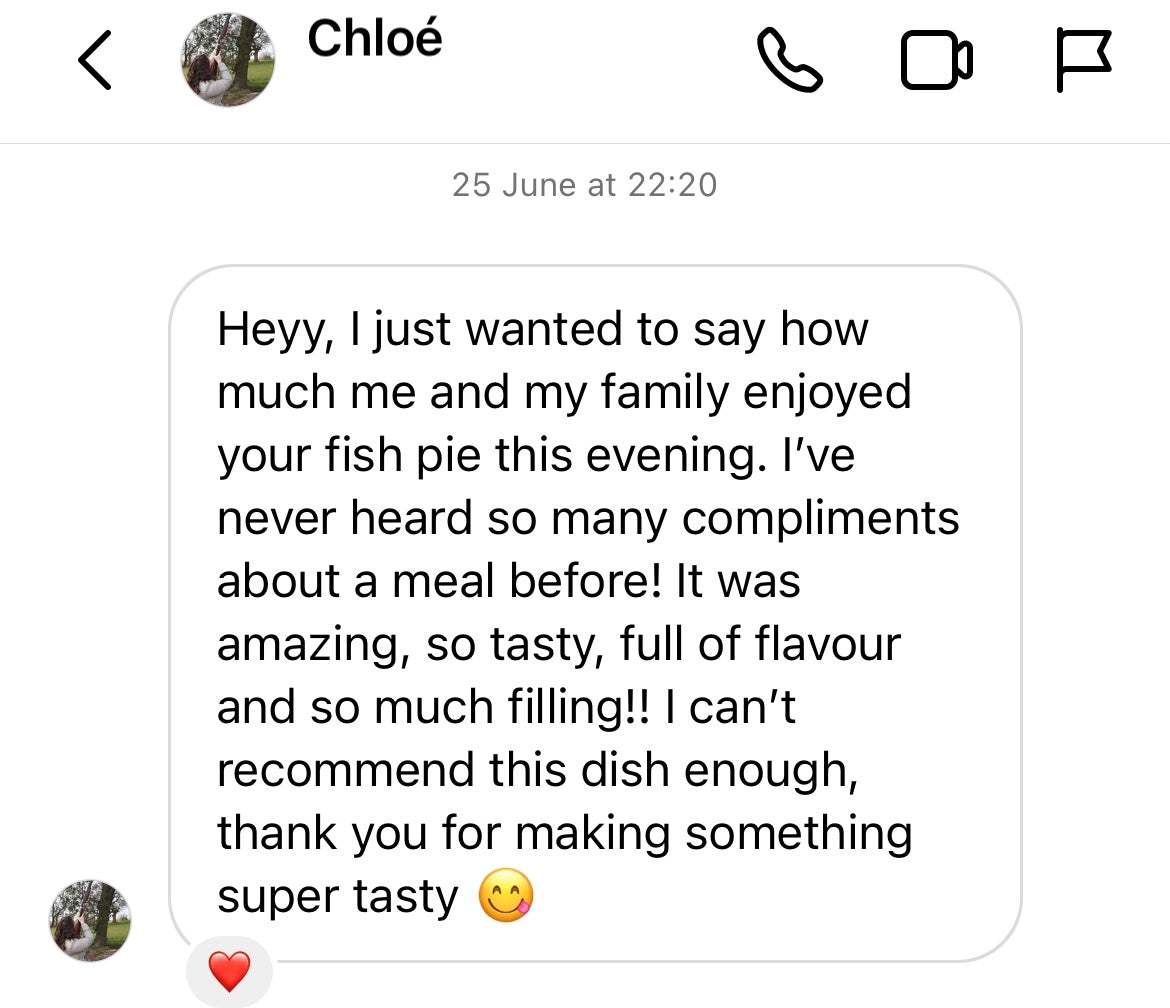
Task: Click the word "Heyy" in the message
Action: 269,330
